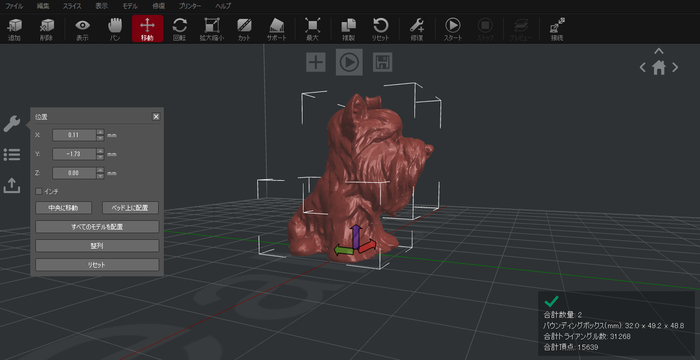
Task: Click the Z position input field
Action: coord(75,173)
